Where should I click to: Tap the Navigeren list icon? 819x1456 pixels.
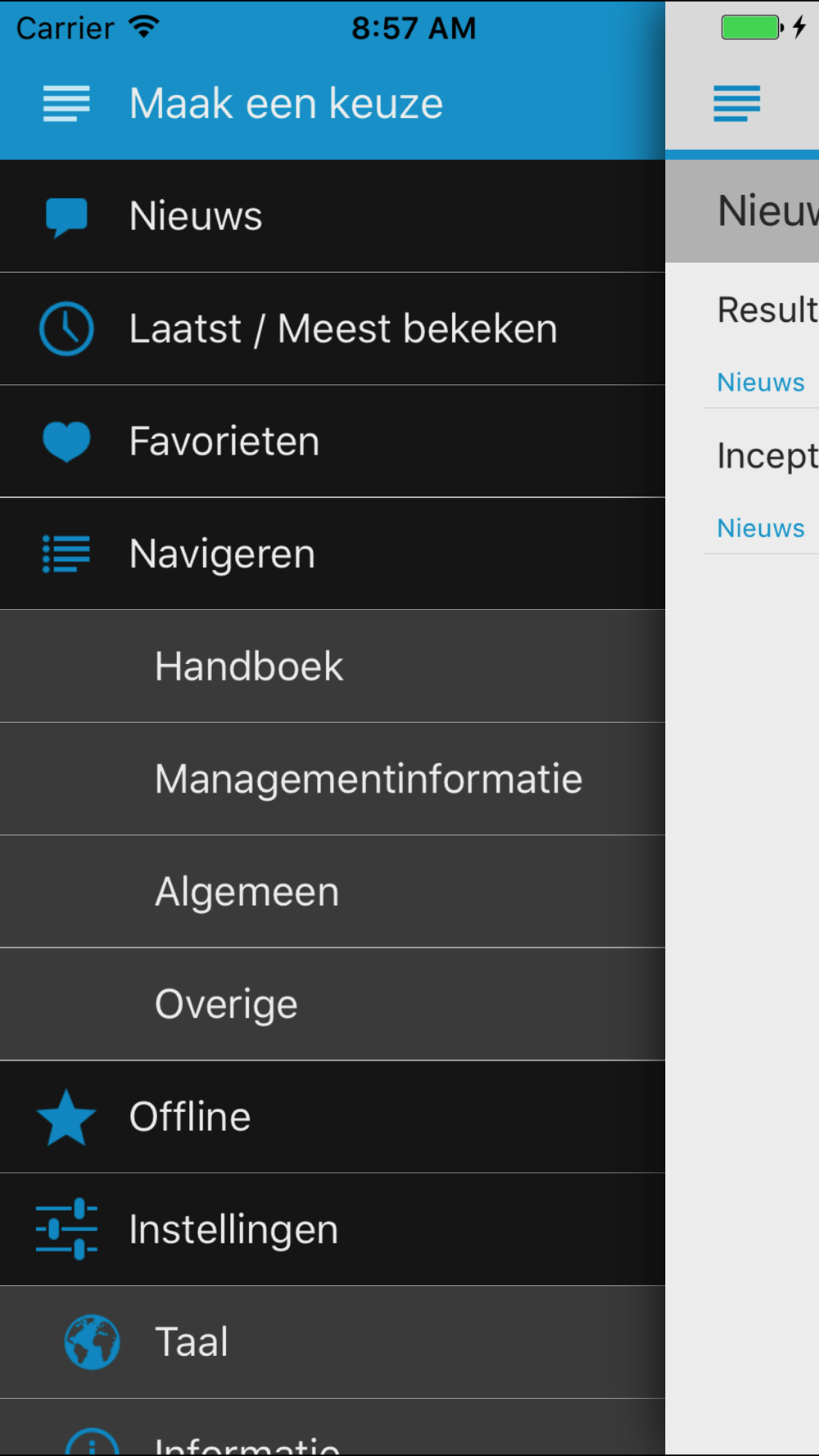click(66, 554)
